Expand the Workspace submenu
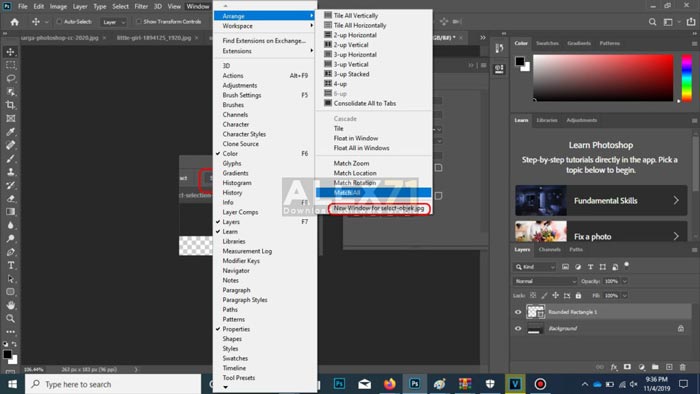Viewport: 700px width, 394px height. (x=265, y=26)
